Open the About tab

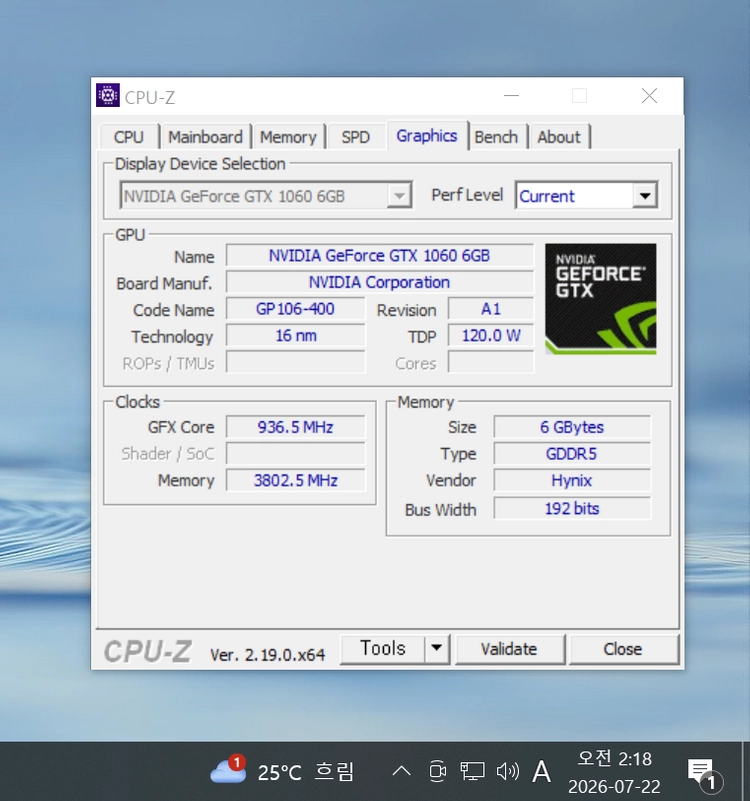point(559,137)
